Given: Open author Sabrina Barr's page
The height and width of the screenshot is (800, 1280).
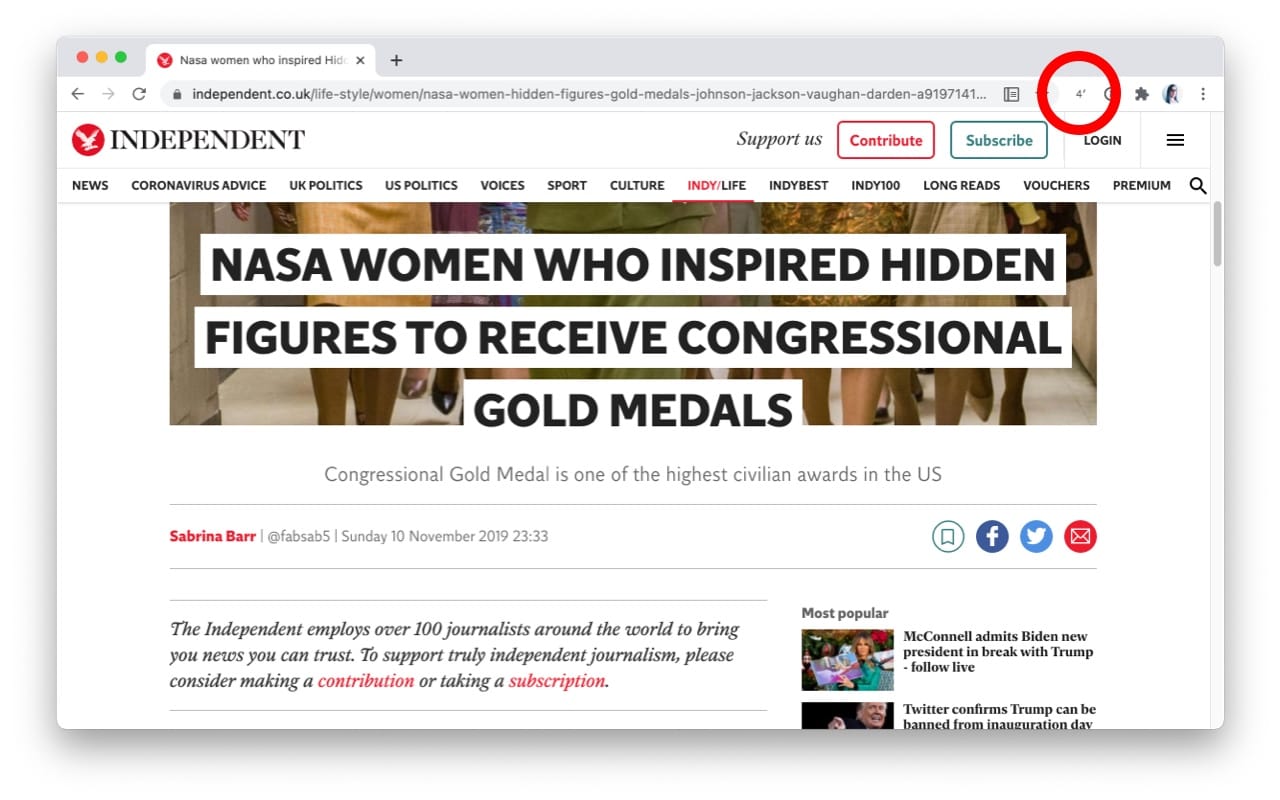Looking at the screenshot, I should (x=212, y=536).
